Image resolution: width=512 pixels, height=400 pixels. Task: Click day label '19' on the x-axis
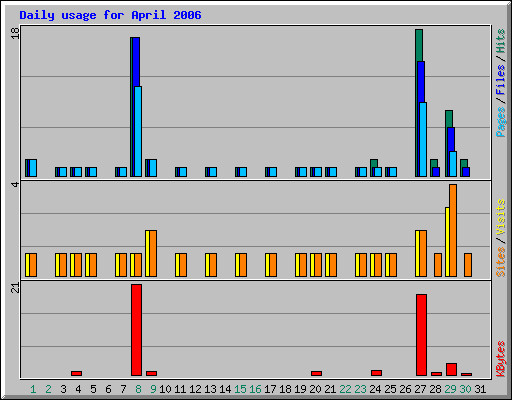coord(300,389)
